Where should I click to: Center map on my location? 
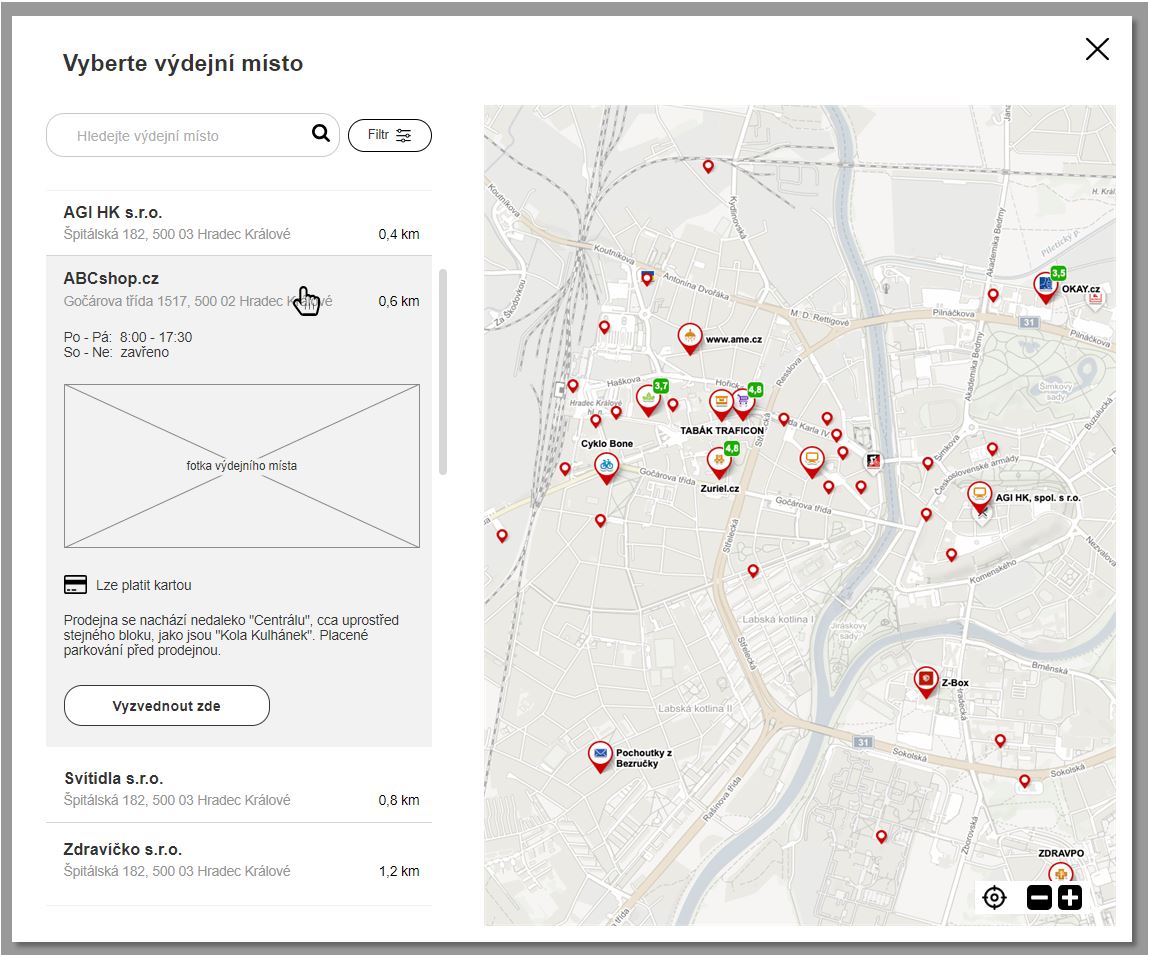click(x=994, y=897)
